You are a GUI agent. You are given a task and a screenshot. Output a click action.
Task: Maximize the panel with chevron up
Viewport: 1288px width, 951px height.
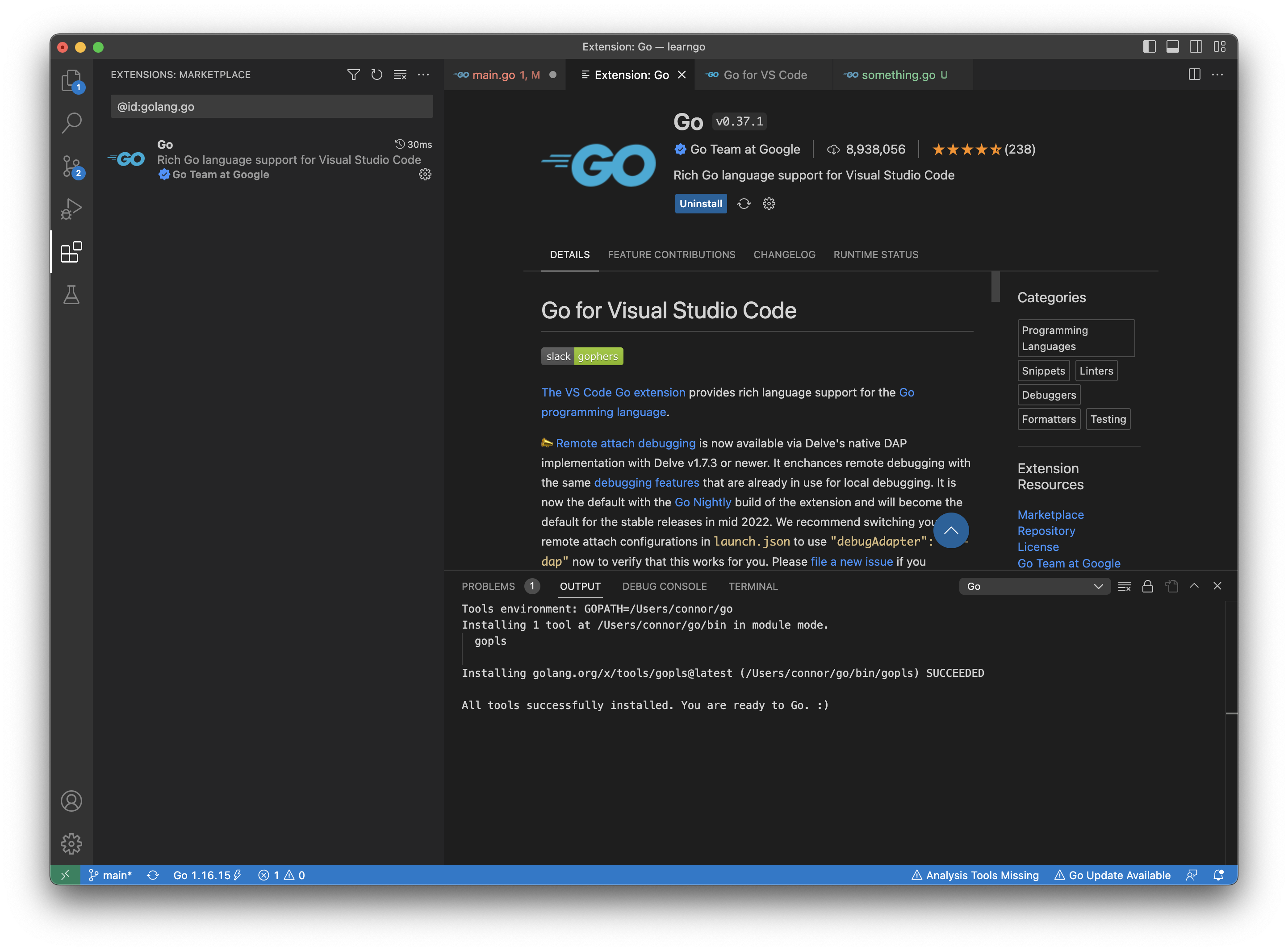[x=1194, y=586]
